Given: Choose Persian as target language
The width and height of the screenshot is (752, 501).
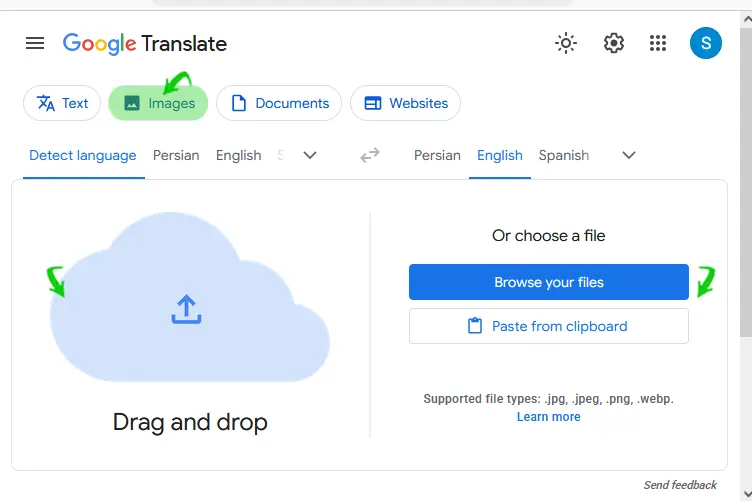Looking at the screenshot, I should [x=437, y=155].
